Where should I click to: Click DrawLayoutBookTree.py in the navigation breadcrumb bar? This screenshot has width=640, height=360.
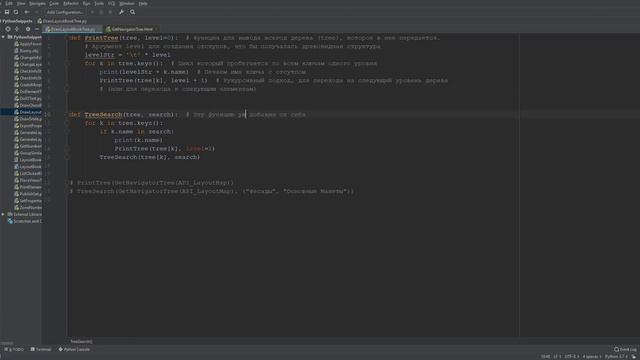62,21
